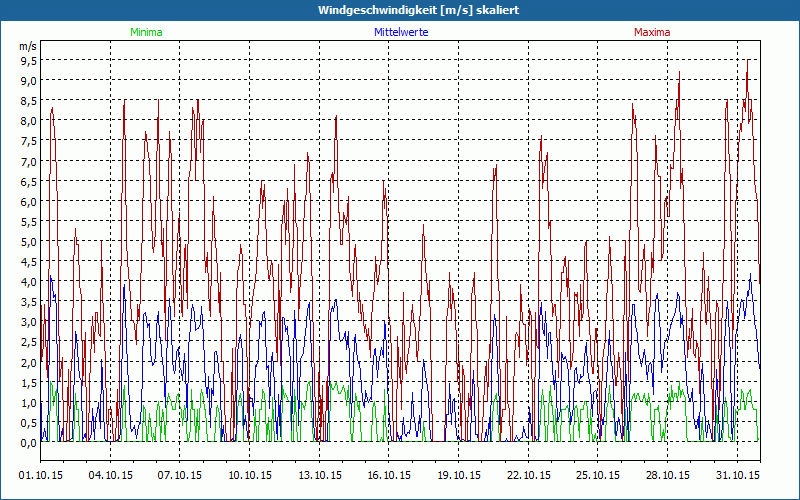Click the '9,0' y-axis value
This screenshot has width=800, height=500.
pyautogui.click(x=29, y=81)
